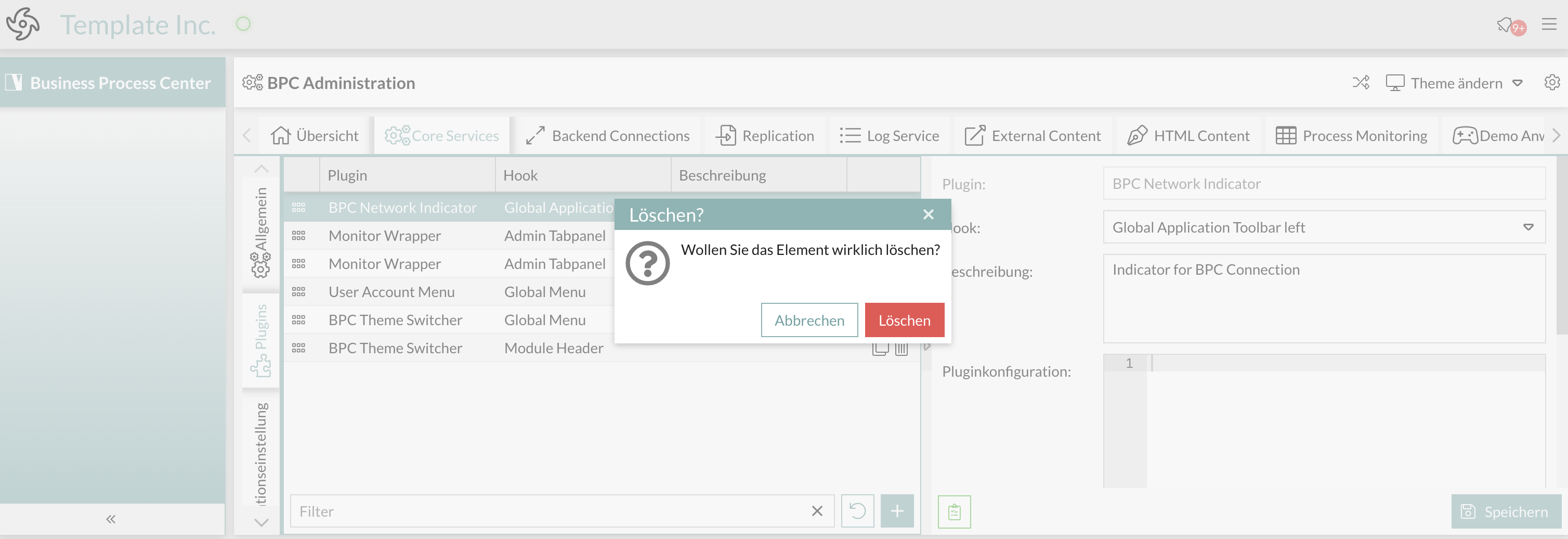
Task: Open BPC settings via the gear icon top right
Action: (x=1552, y=82)
